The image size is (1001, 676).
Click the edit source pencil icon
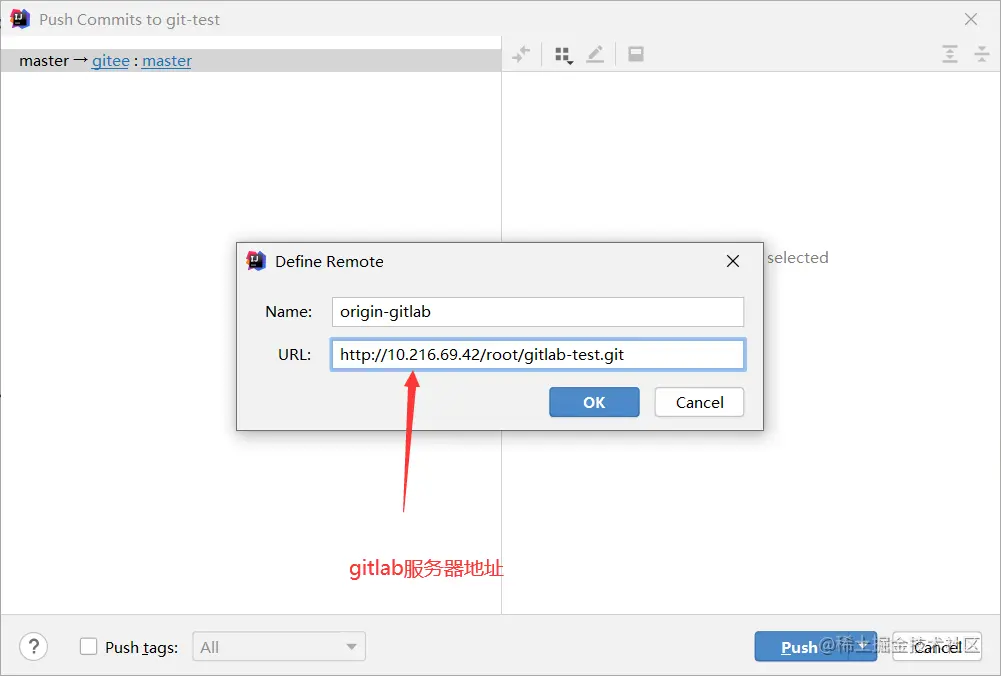click(595, 54)
